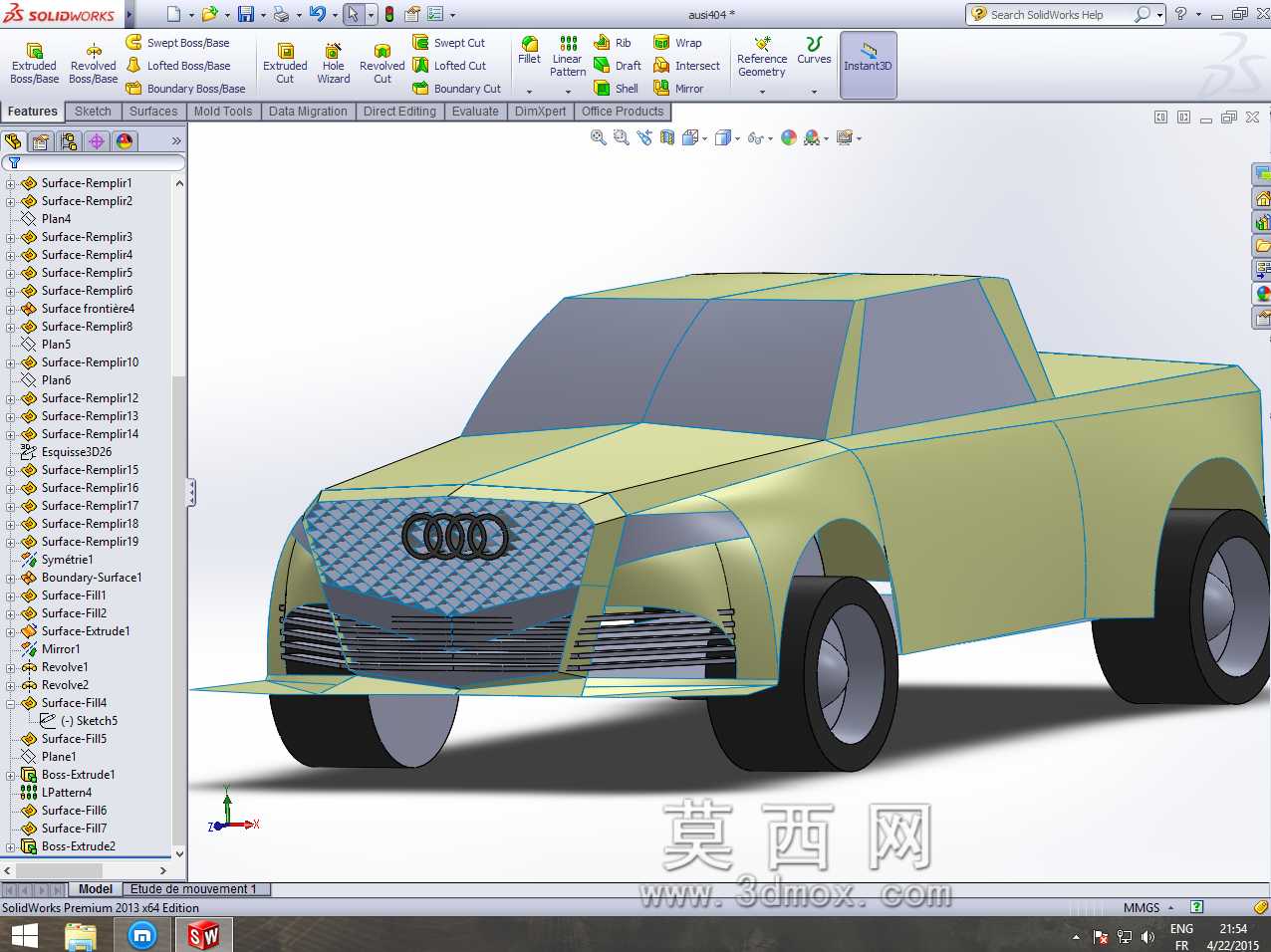Choose Lofted Boss/Base command
Screen dimensions: 1271x952
(178, 66)
